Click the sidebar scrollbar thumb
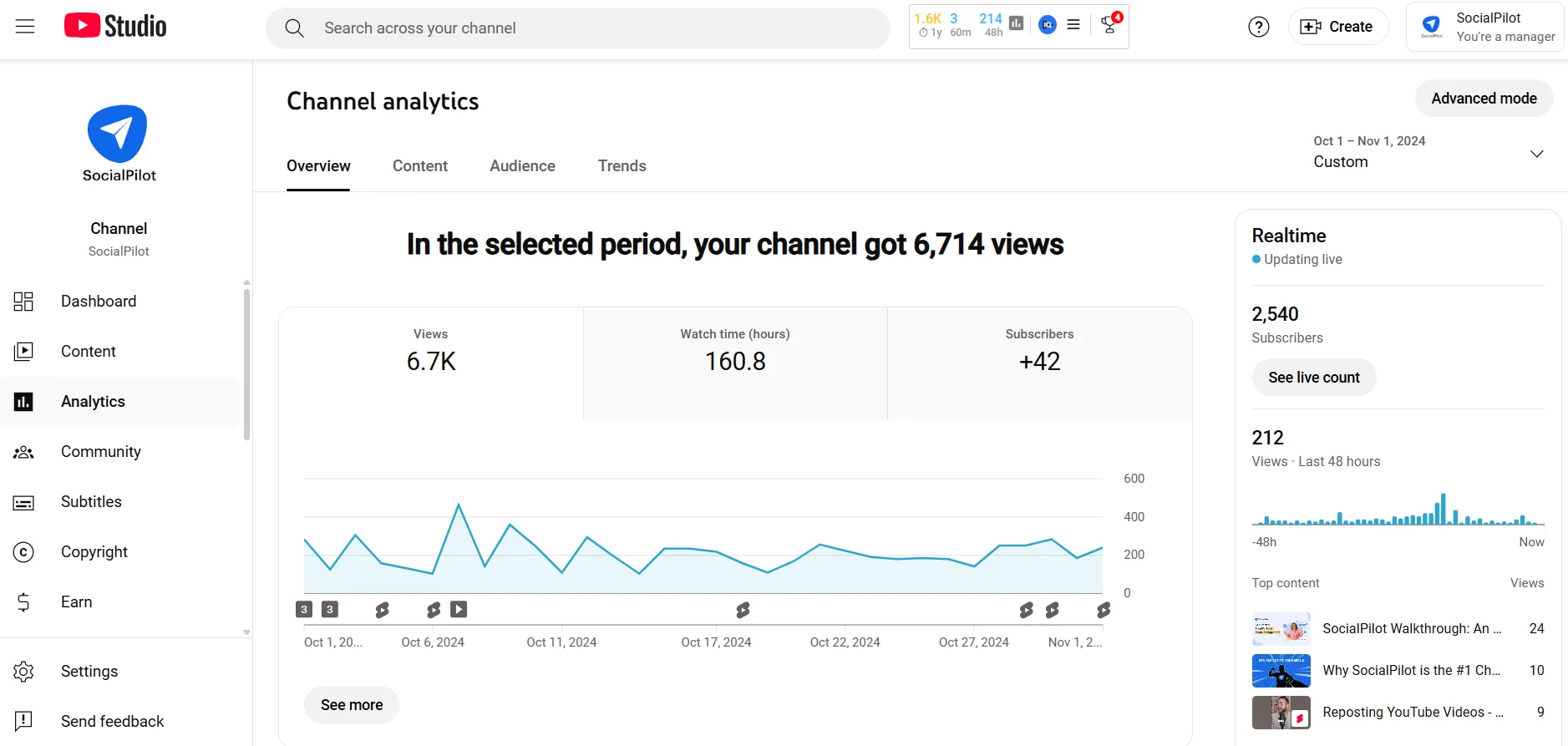 [246, 365]
